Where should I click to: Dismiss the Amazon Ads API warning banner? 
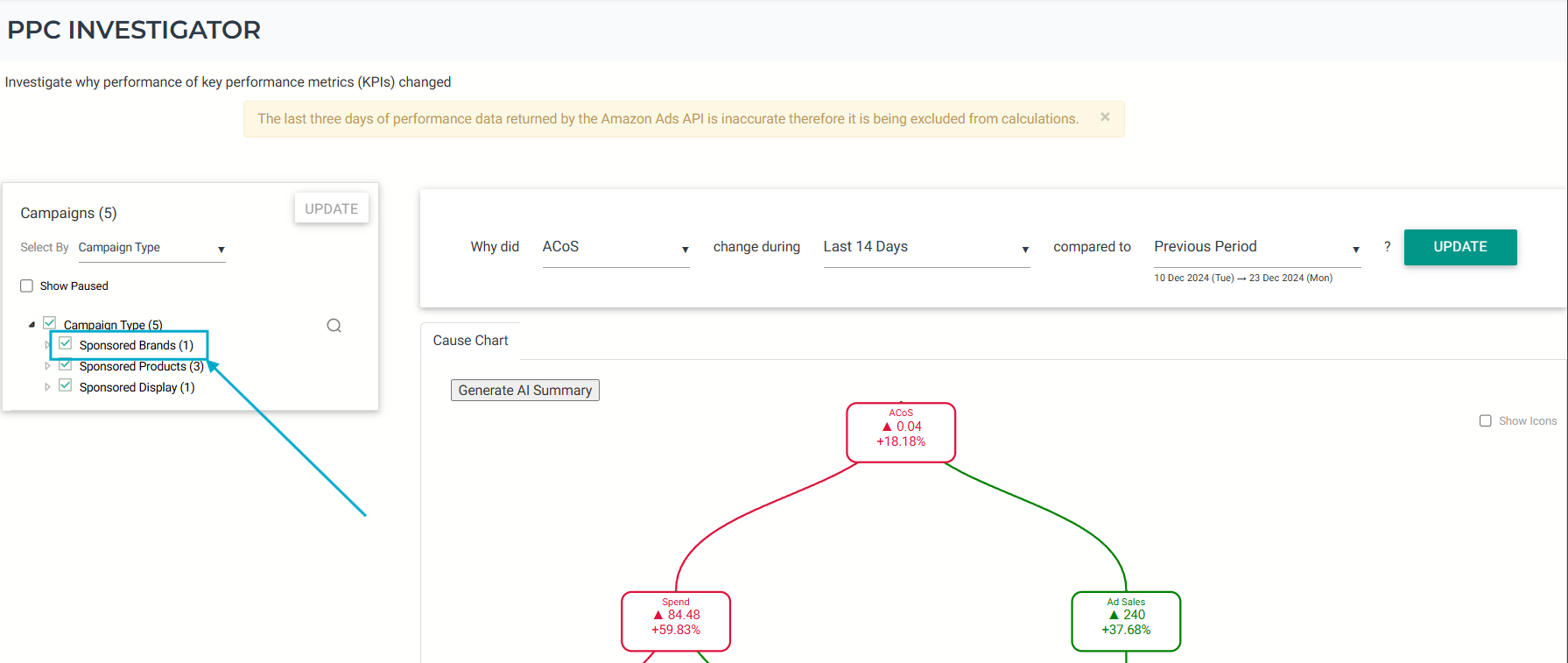1105,116
